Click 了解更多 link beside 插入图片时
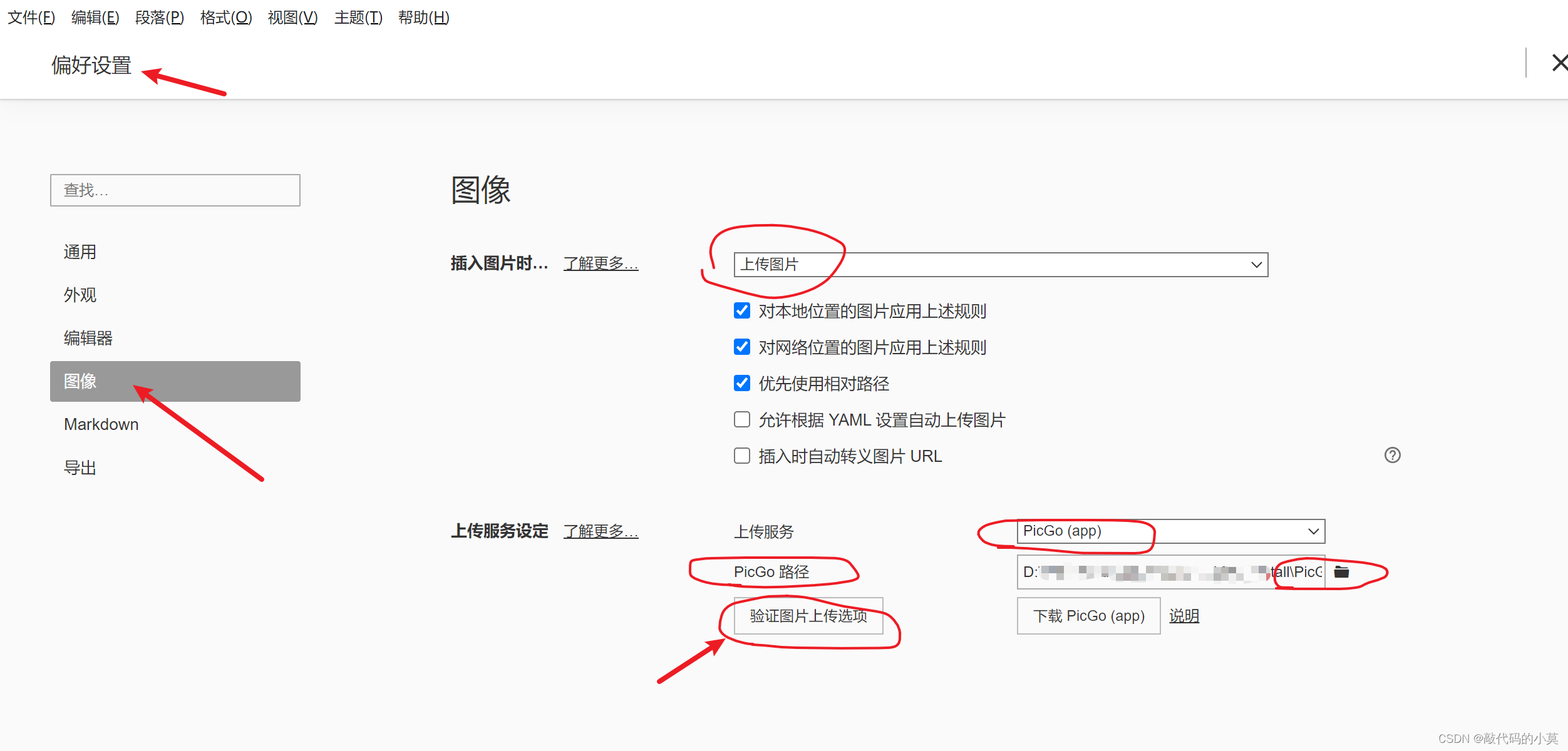The image size is (1568, 751). click(x=601, y=263)
